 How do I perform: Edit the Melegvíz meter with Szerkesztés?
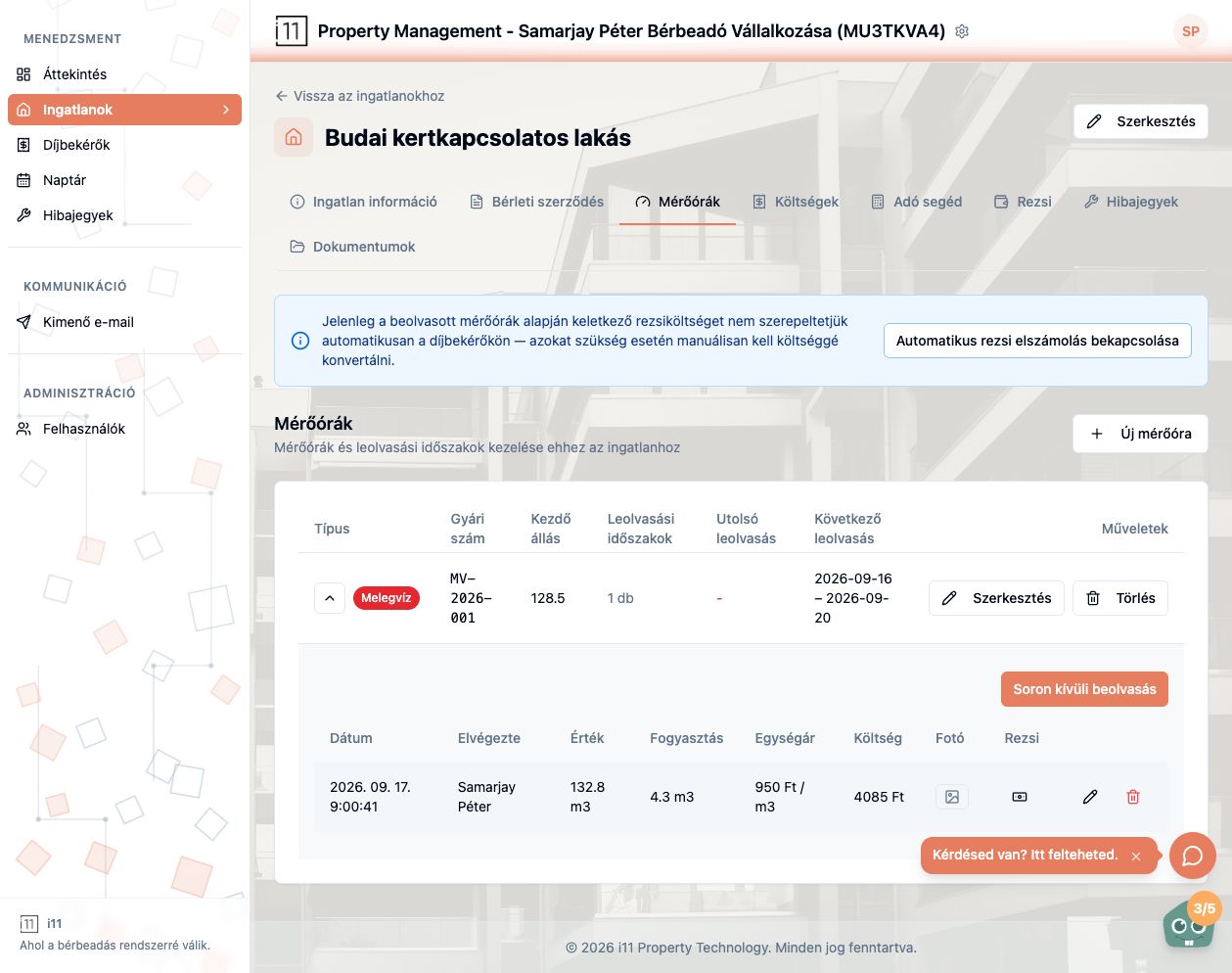point(996,598)
